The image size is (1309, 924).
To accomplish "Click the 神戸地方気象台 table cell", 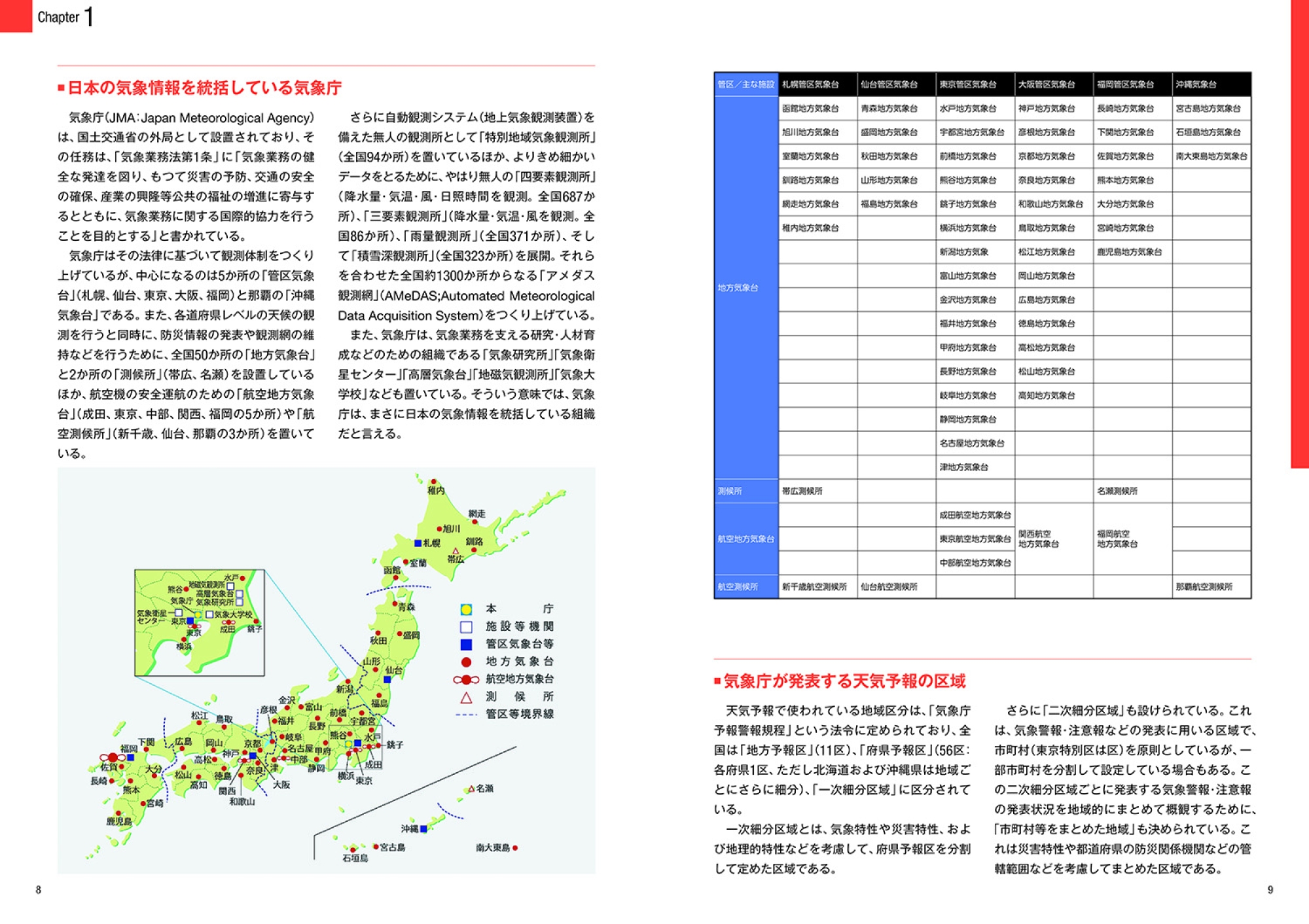I will point(1054,109).
